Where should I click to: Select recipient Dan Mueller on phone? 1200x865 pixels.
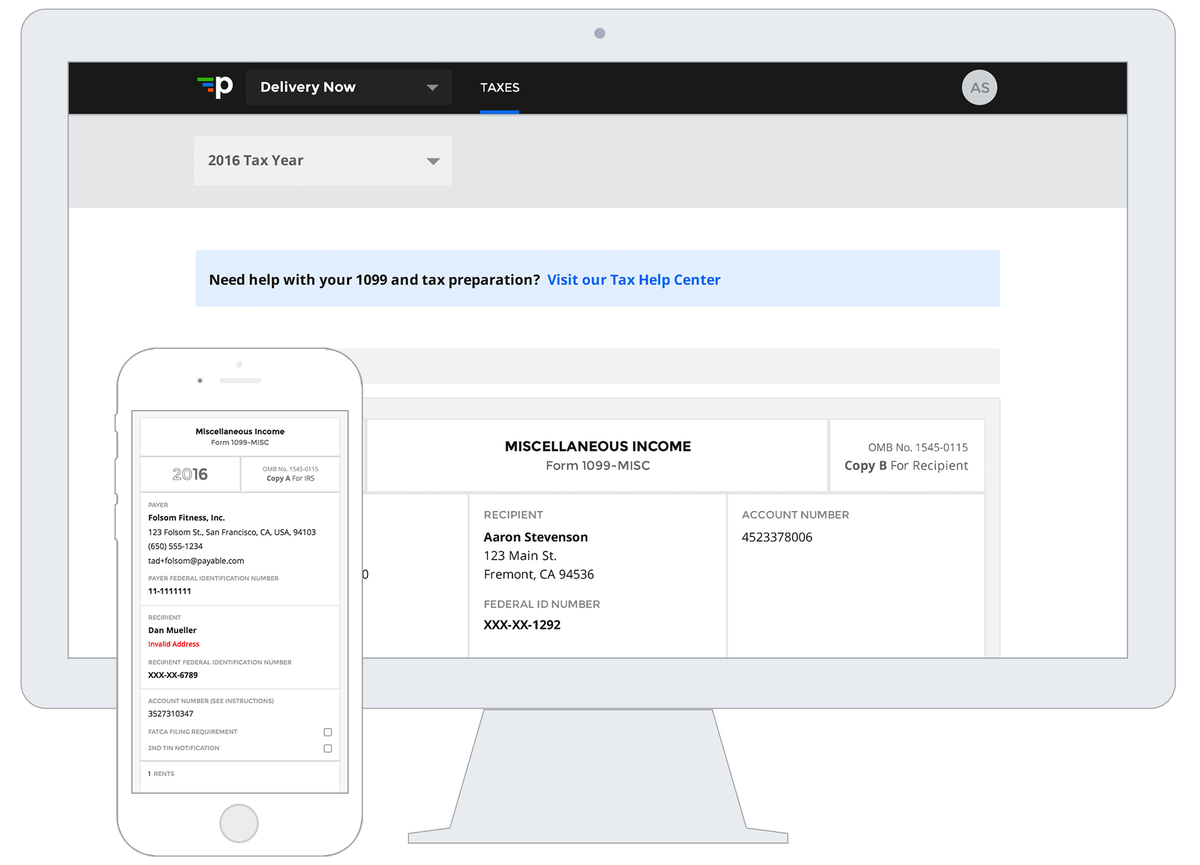pos(173,631)
